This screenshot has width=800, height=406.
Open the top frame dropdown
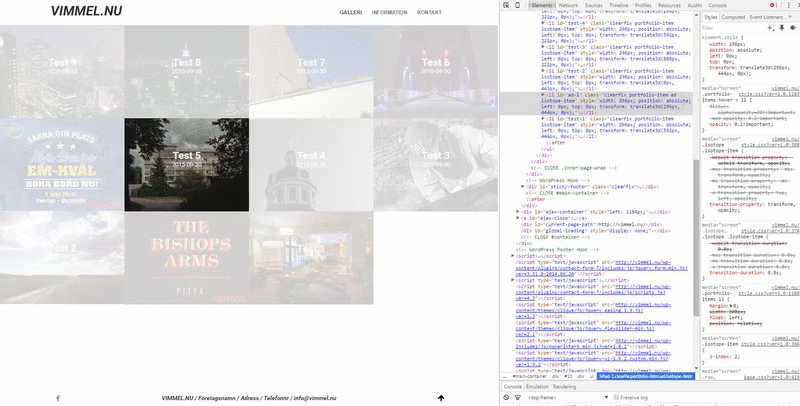[x=568, y=397]
